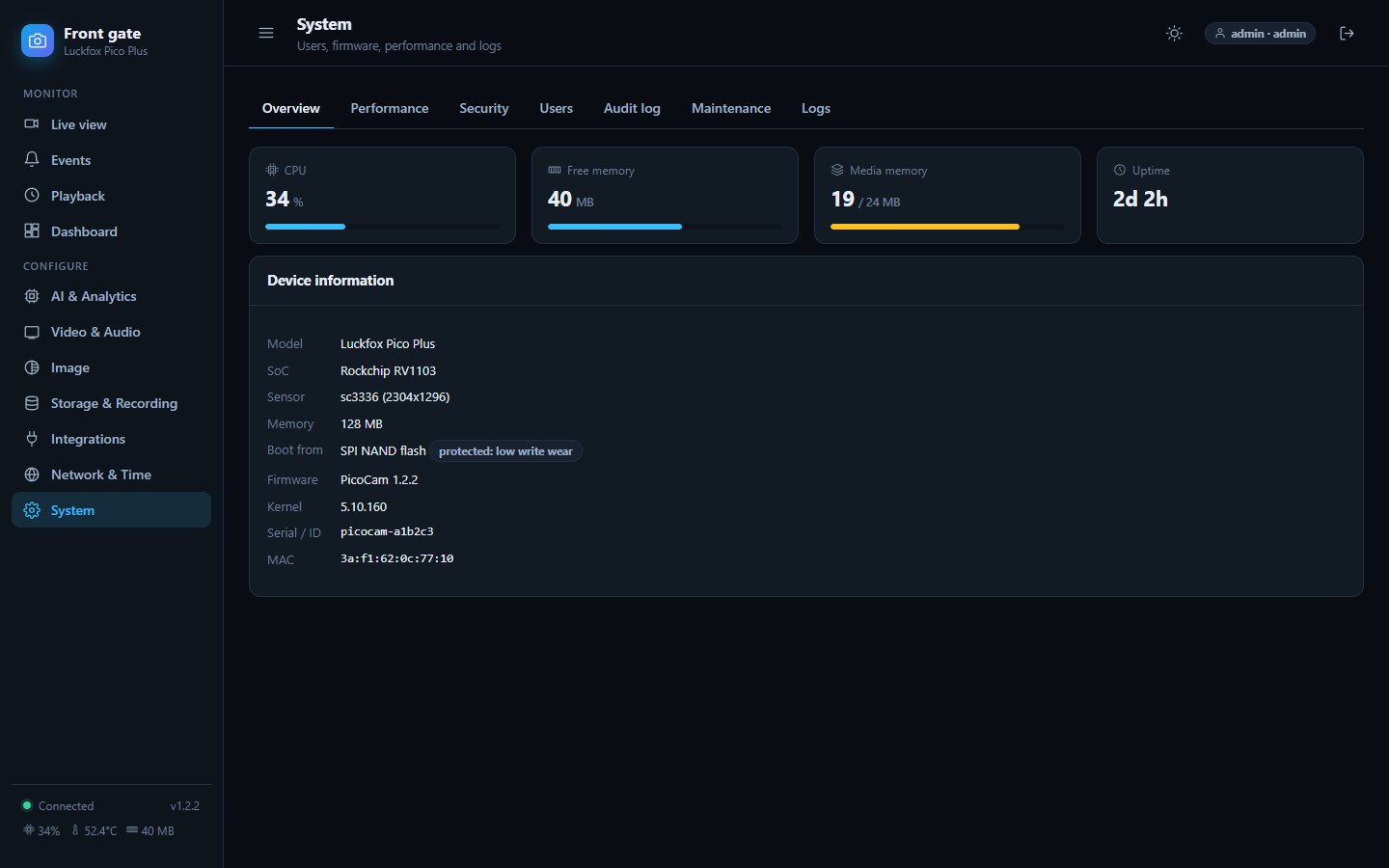Click the version label 'v1.2.2'
1389x868 pixels.
[185, 806]
